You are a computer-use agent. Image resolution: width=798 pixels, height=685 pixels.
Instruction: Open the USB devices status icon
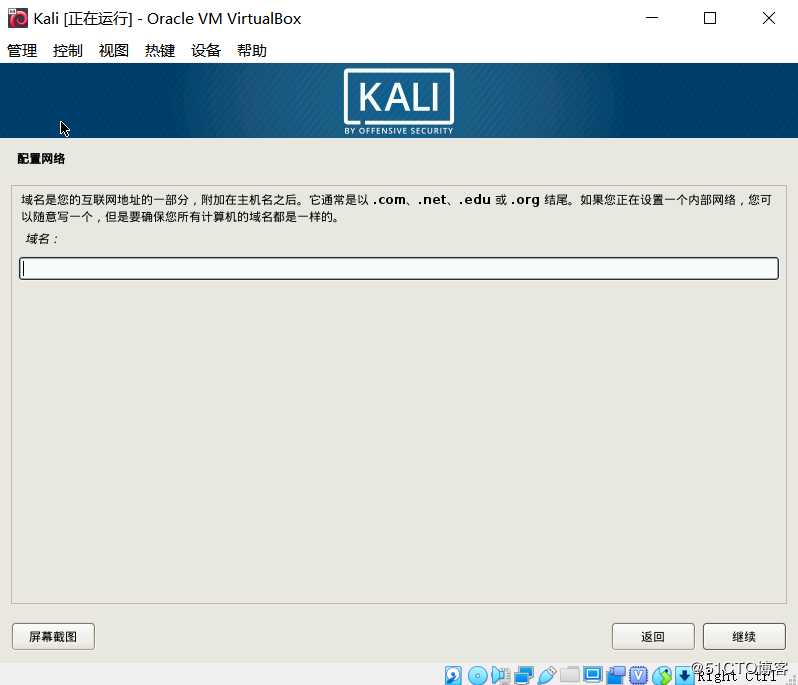547,675
